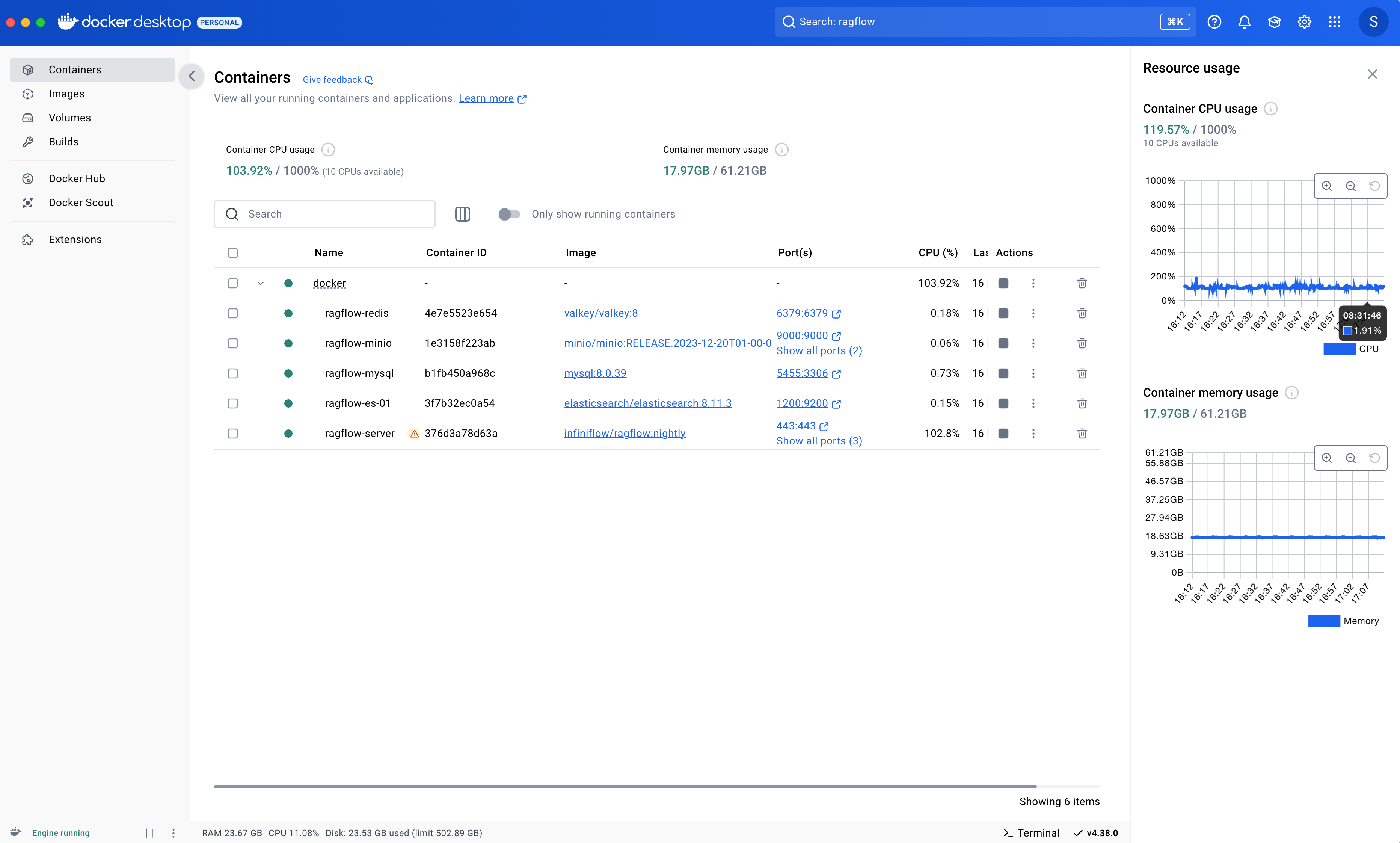
Task: Open the user account avatar S
Action: click(x=1373, y=21)
